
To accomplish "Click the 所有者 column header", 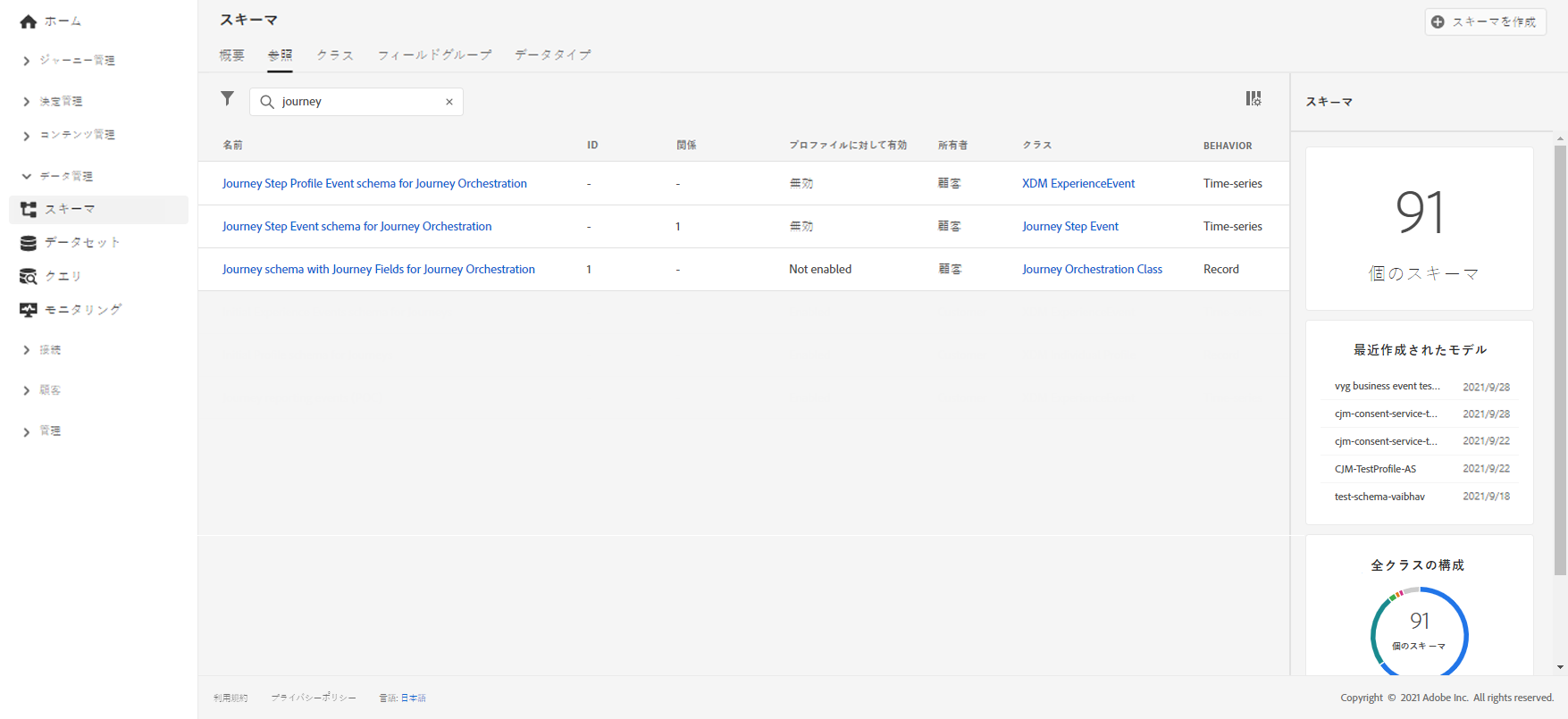I will (x=952, y=146).
